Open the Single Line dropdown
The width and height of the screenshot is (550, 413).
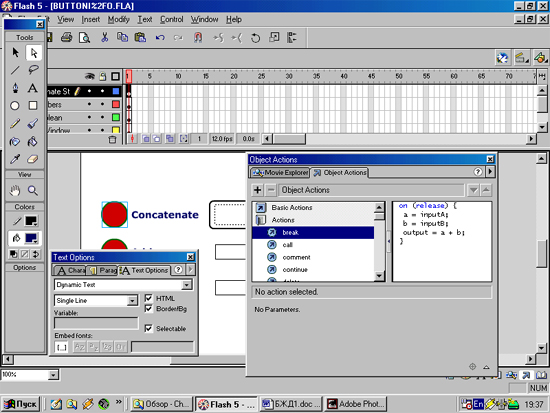[132, 301]
